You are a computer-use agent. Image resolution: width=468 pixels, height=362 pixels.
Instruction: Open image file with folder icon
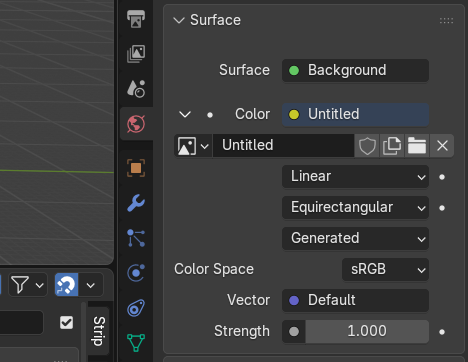click(x=417, y=146)
